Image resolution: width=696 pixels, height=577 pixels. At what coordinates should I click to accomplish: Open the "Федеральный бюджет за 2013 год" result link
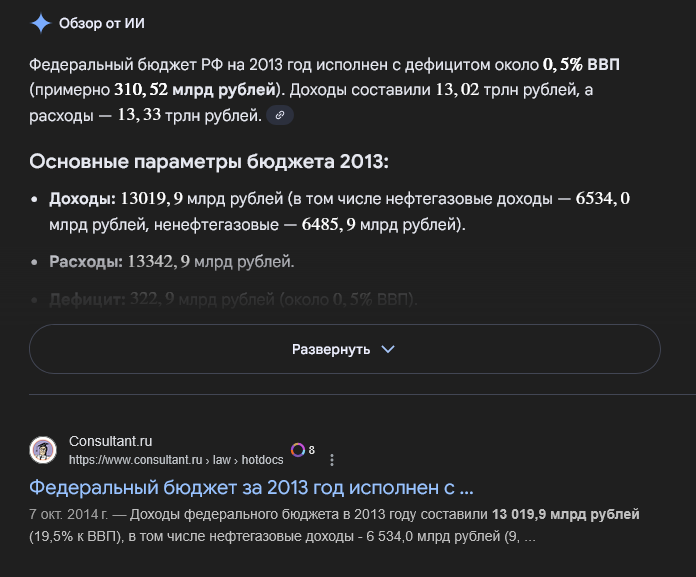tap(251, 488)
